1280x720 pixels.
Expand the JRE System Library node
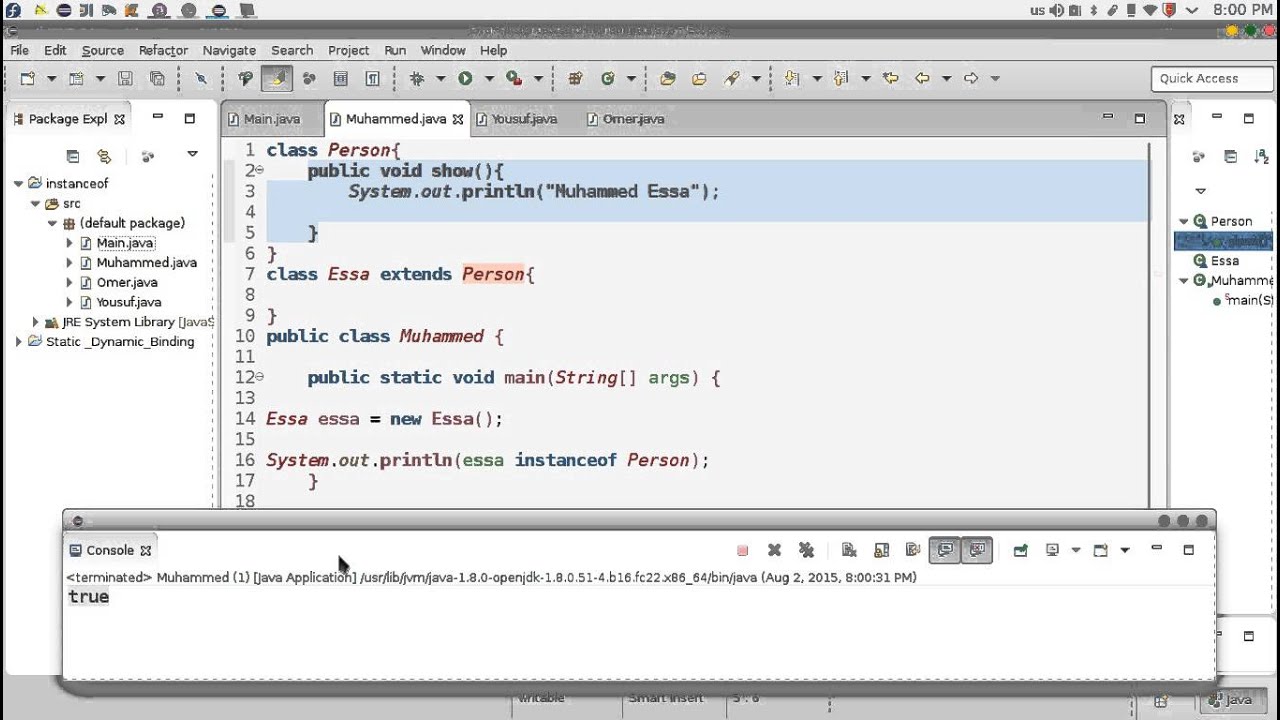click(36, 322)
